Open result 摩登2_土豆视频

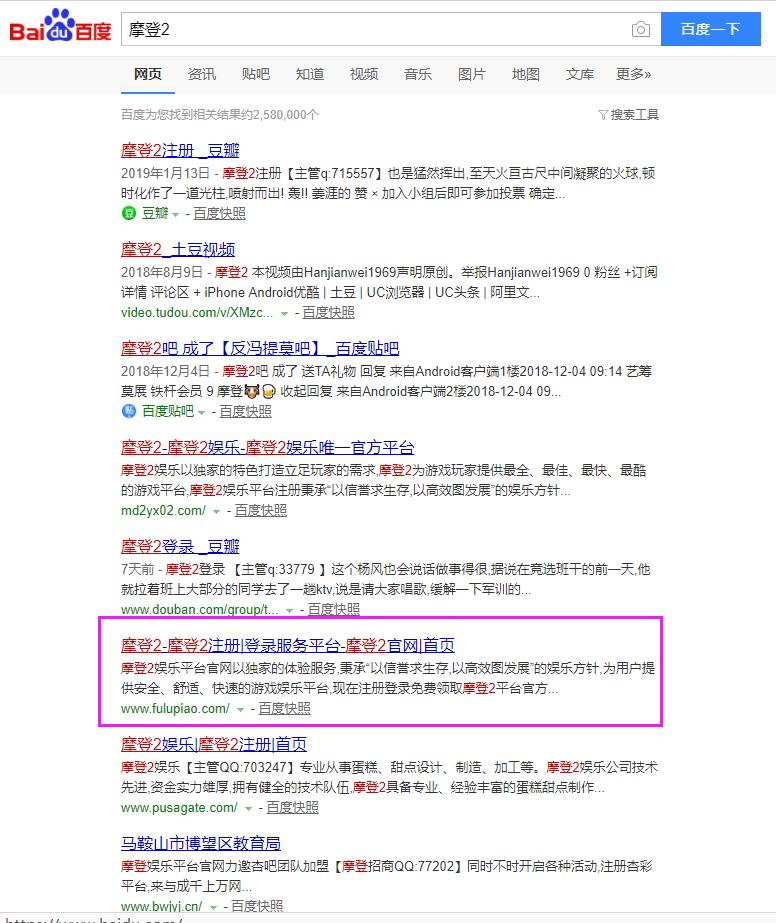(x=178, y=249)
